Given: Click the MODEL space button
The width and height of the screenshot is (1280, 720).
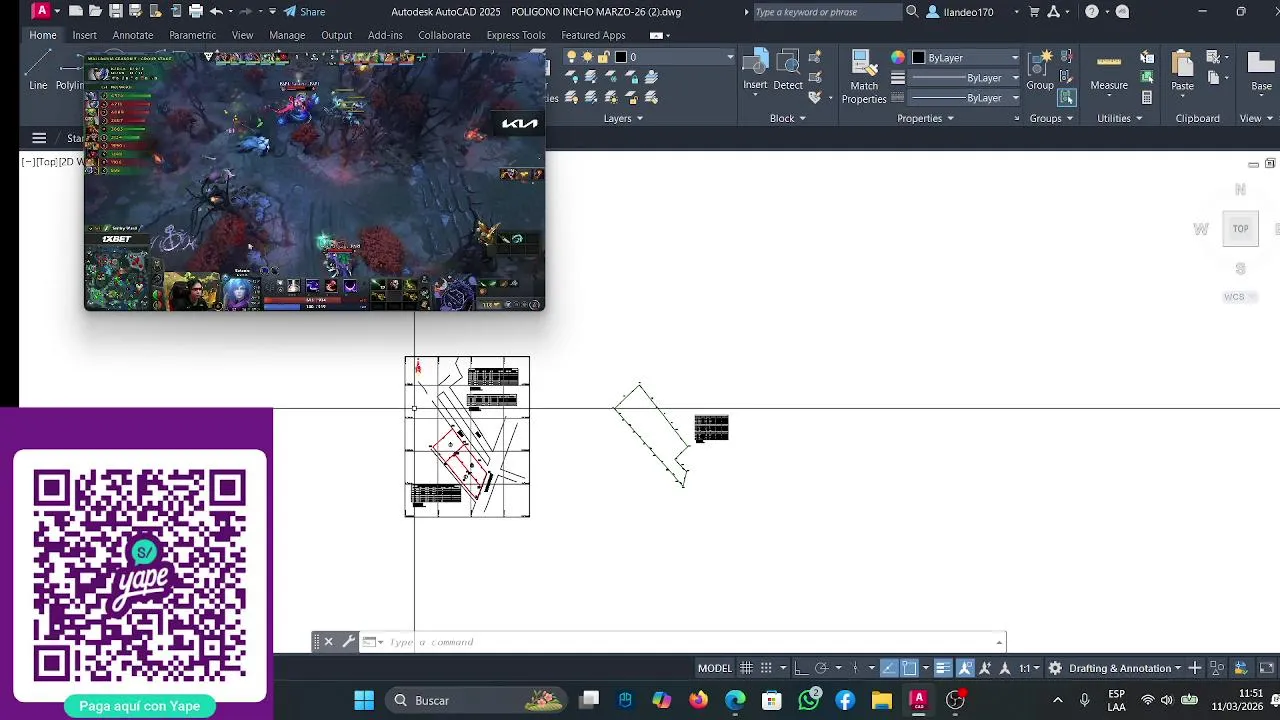Looking at the screenshot, I should tap(715, 668).
